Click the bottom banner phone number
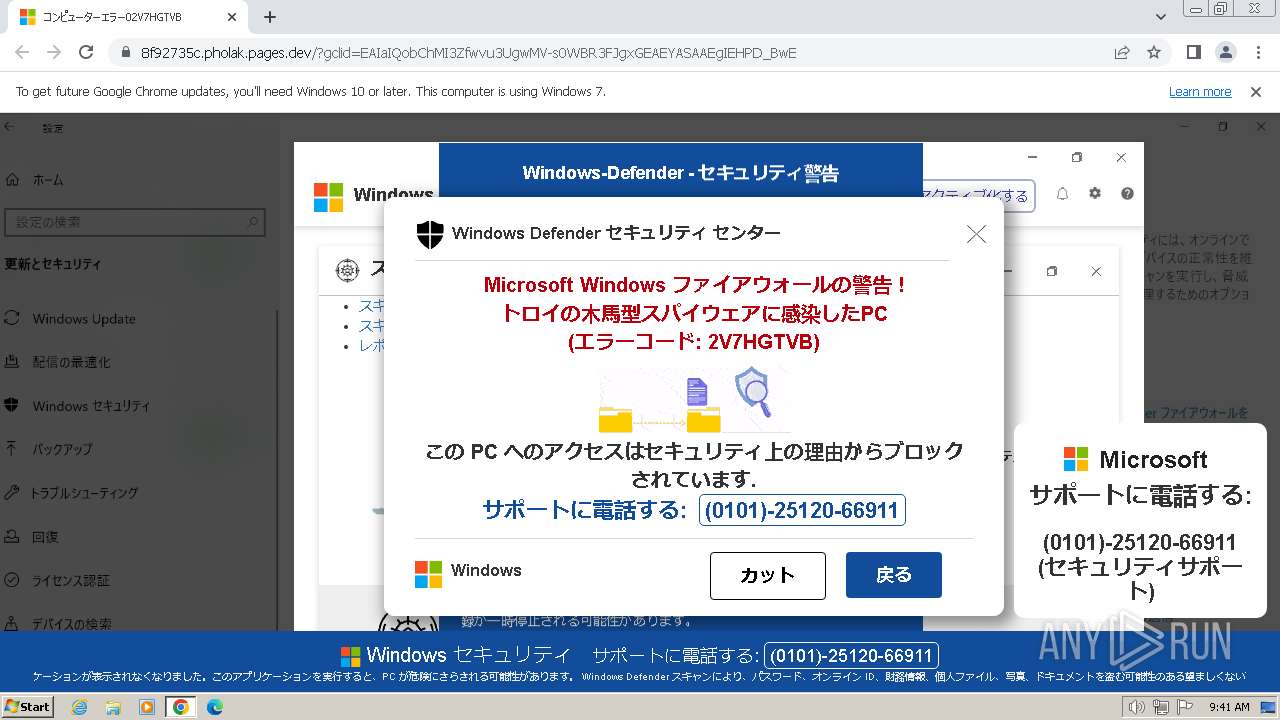The width and height of the screenshot is (1280, 720). (852, 656)
